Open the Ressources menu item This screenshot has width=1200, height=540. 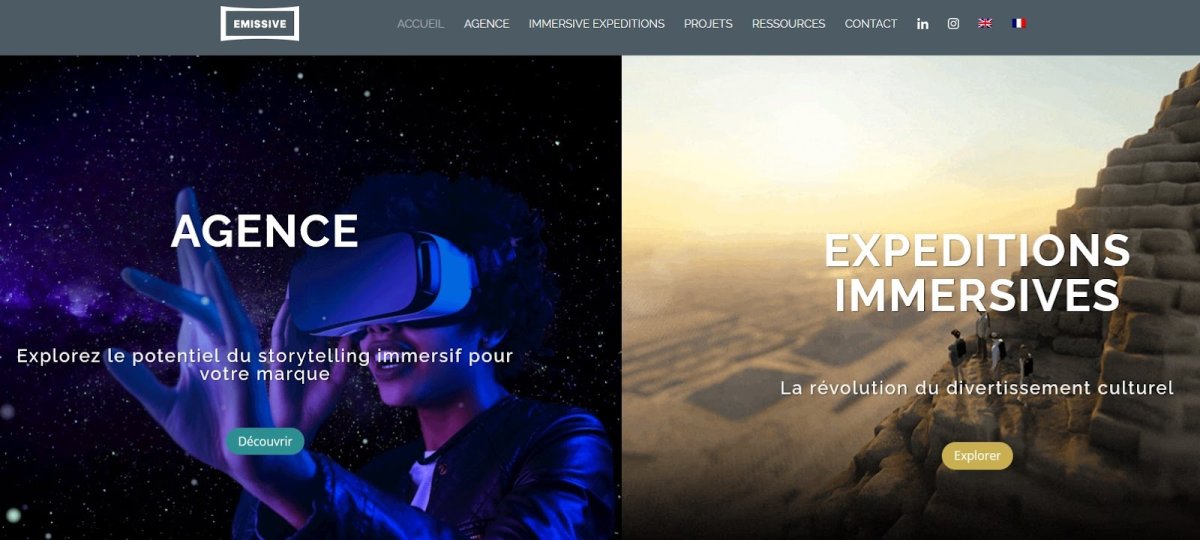(x=789, y=24)
